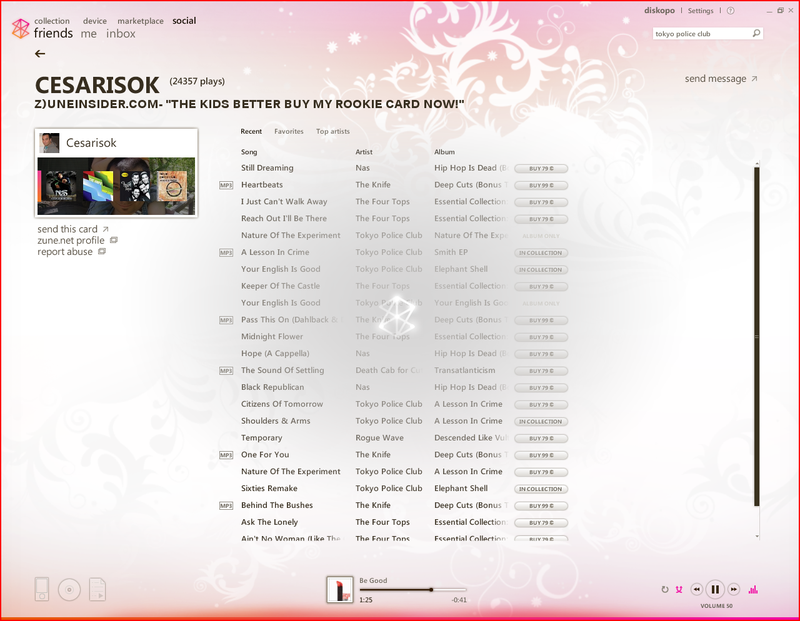Switch to the me section
The height and width of the screenshot is (621, 800).
pos(88,34)
